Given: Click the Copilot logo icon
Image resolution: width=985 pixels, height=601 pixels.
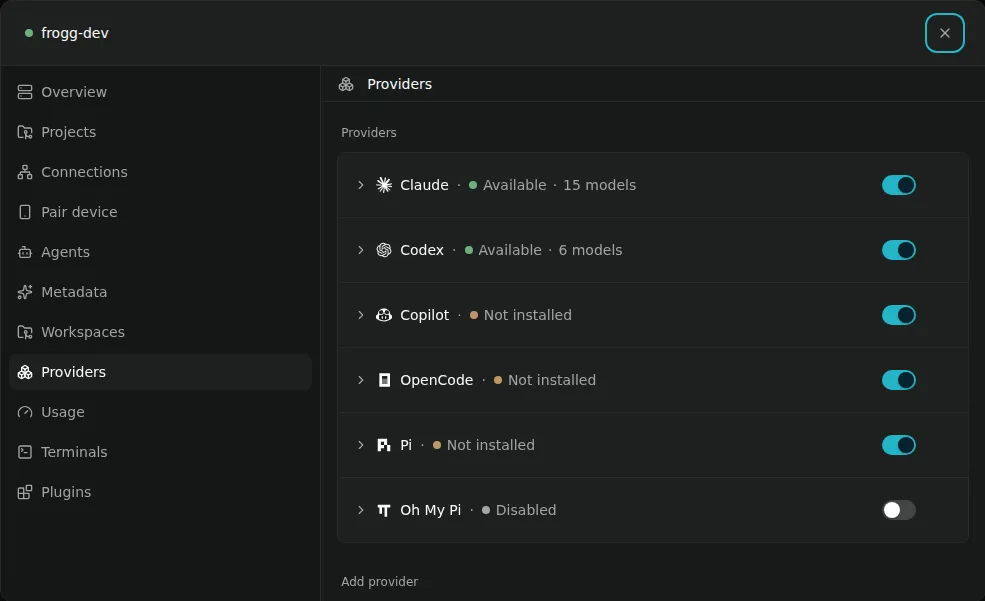Looking at the screenshot, I should (384, 315).
